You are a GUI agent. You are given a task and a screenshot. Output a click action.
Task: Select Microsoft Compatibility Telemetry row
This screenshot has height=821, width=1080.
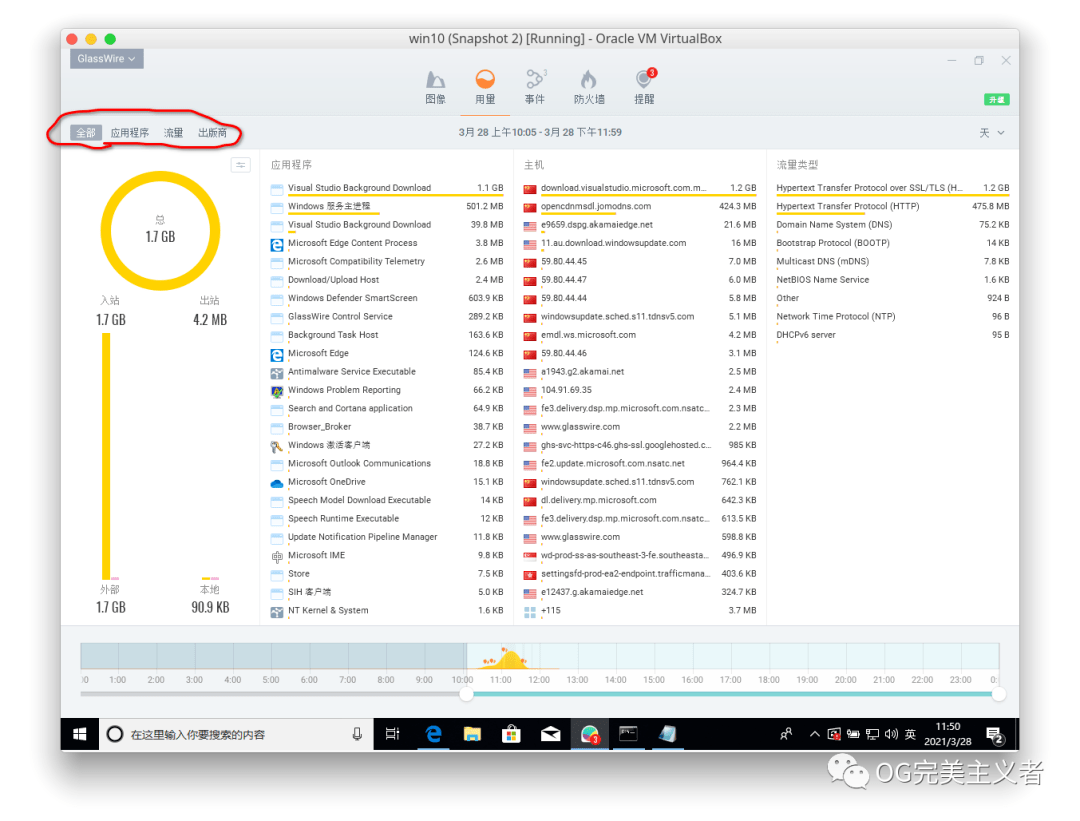[x=386, y=261]
